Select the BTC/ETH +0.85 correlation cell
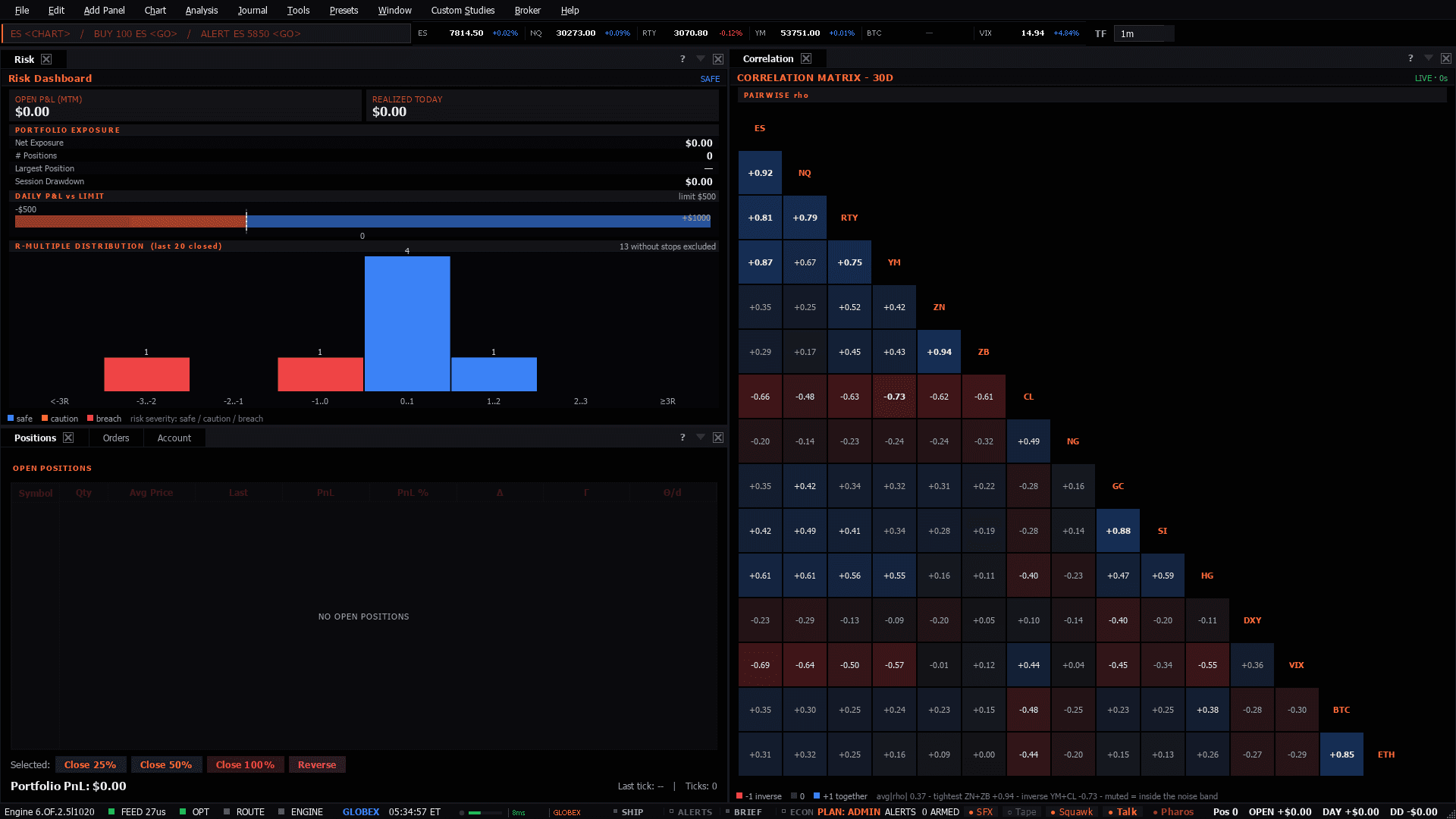 [1341, 755]
